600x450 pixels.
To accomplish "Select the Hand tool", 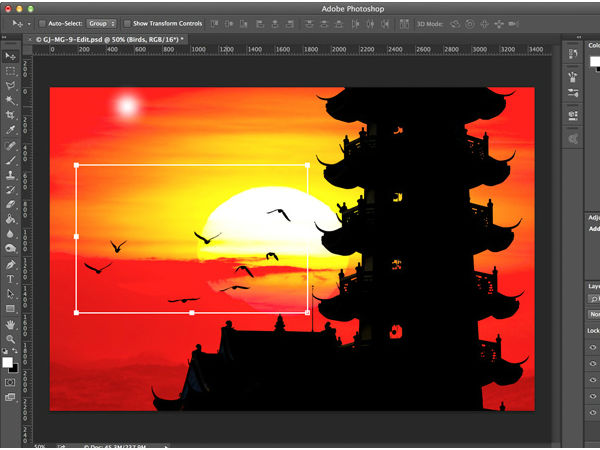I will (11, 324).
